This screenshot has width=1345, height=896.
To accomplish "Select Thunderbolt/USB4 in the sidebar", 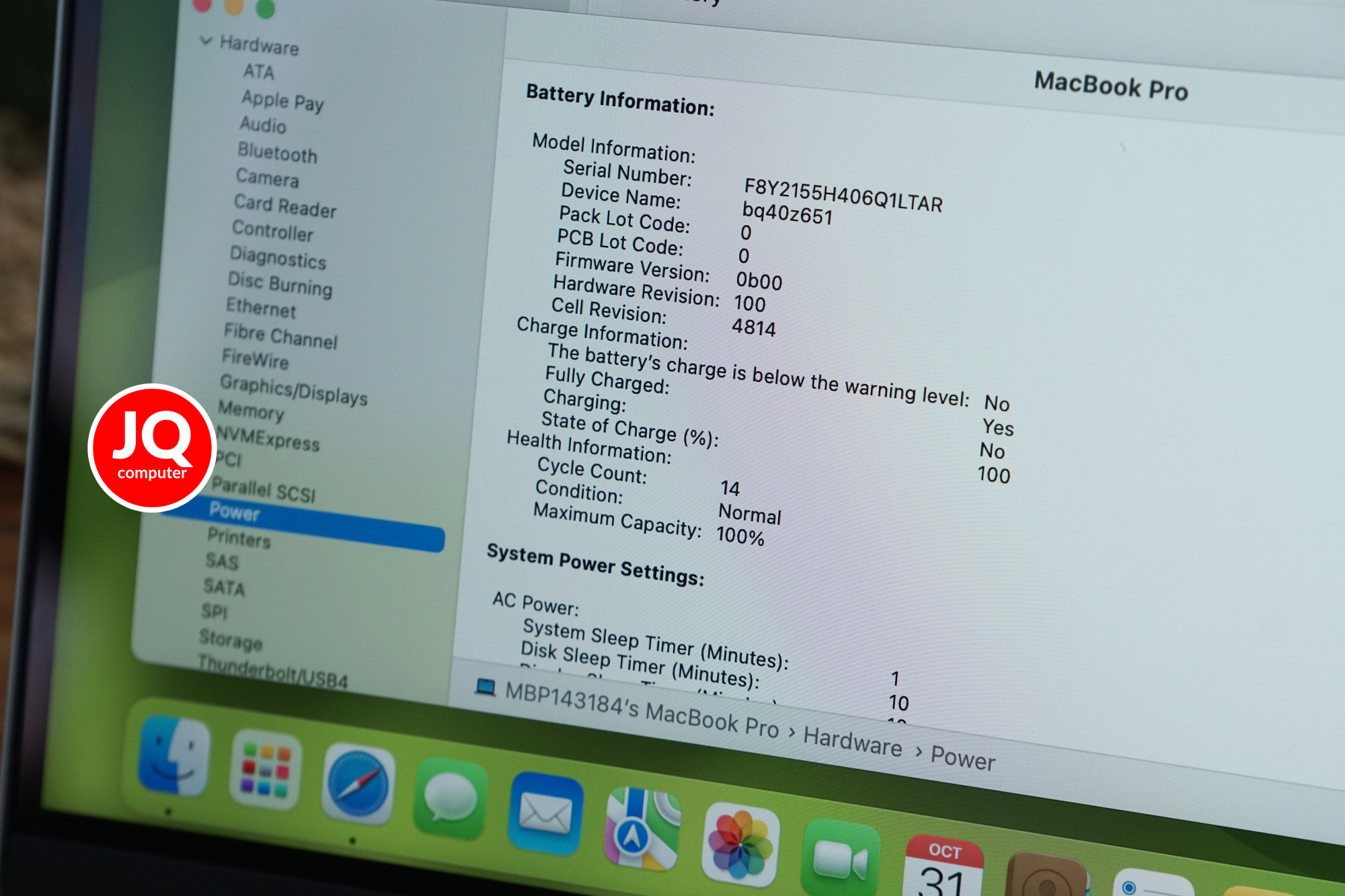I will (273, 672).
